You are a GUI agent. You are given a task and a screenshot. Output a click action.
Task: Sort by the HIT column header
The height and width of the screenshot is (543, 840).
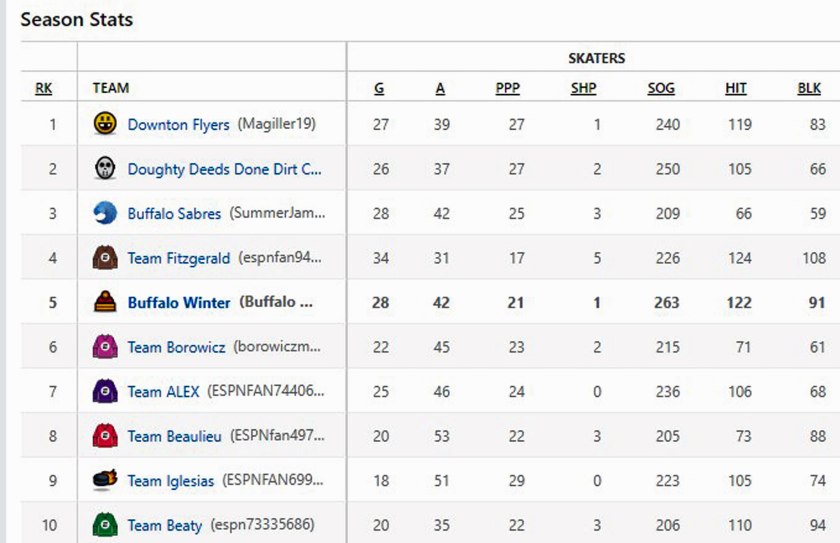[736, 88]
